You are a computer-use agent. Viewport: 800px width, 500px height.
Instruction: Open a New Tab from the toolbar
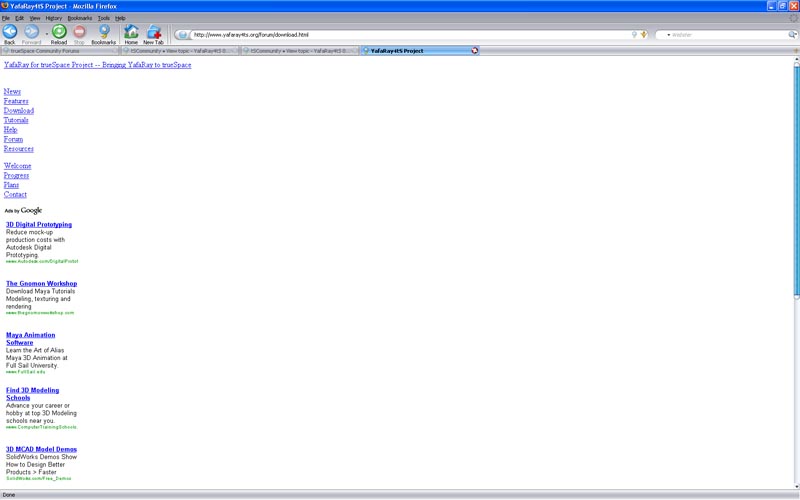[153, 34]
